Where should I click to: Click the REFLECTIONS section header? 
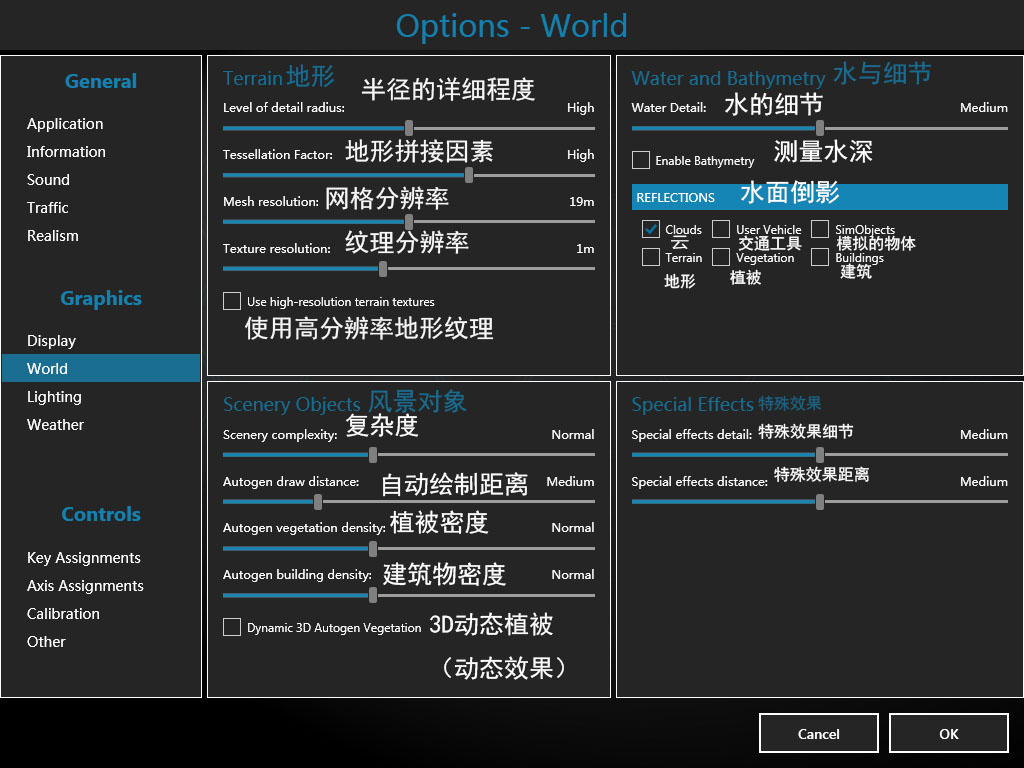click(820, 197)
